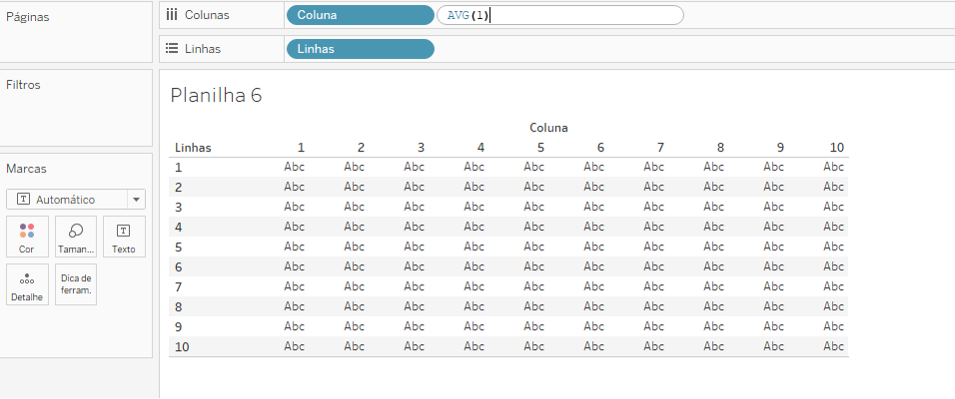Click the Filtros shelf area
This screenshot has height=399, width=955.
pos(76,108)
